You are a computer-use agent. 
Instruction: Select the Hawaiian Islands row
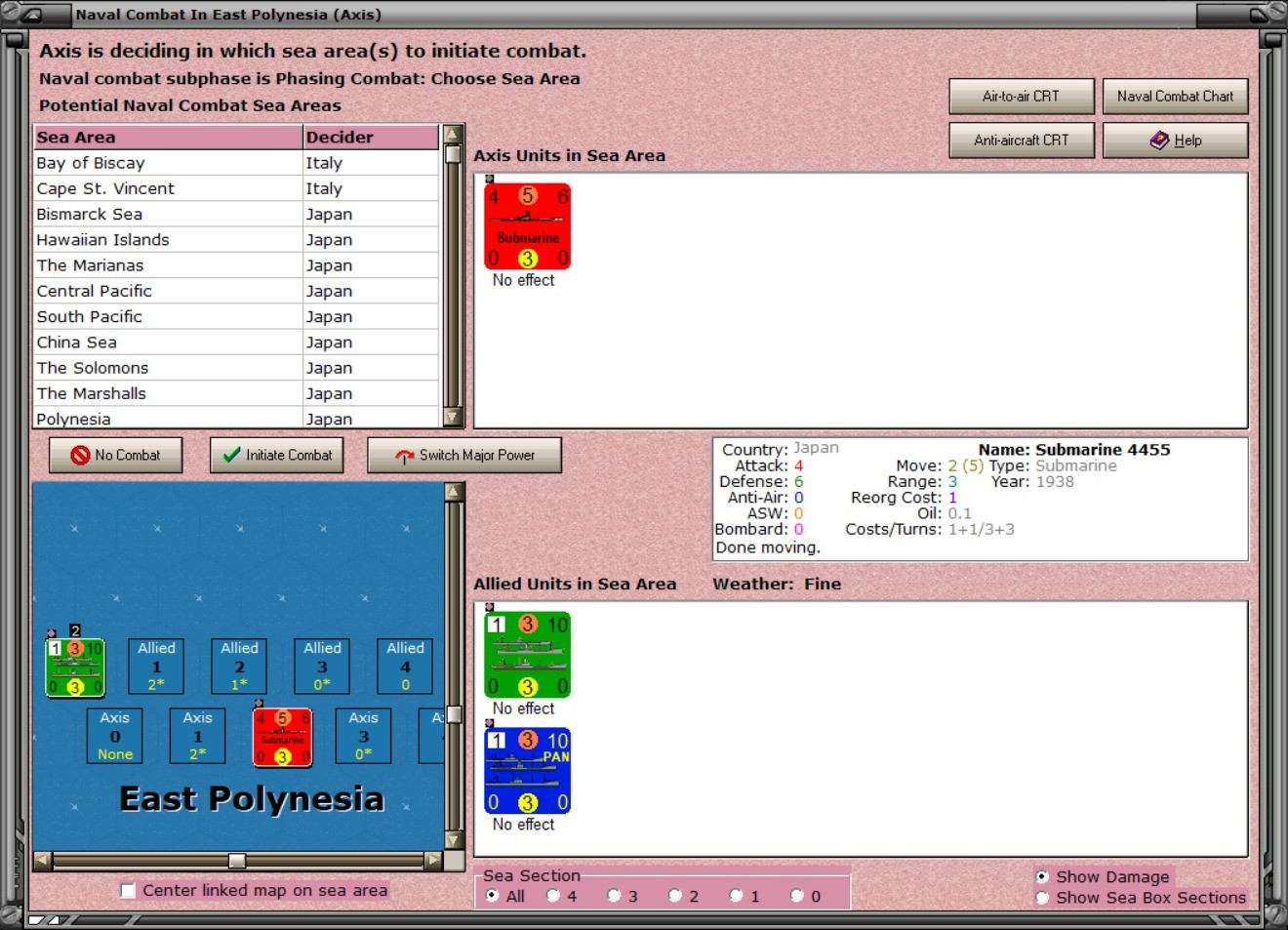236,239
